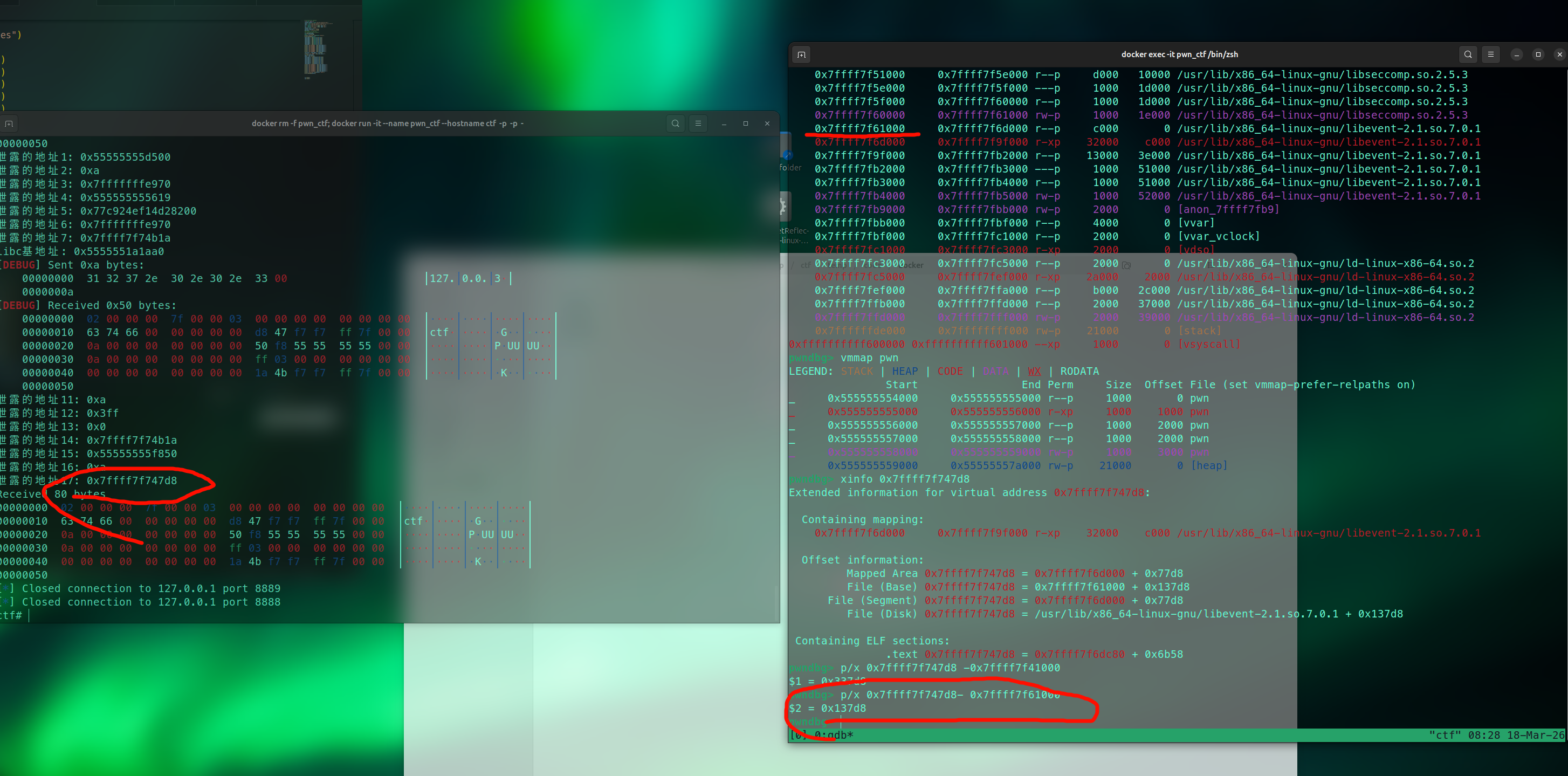The height and width of the screenshot is (776, 1568).
Task: Click the canary value '0x77c924ef14d28200'
Action: [x=138, y=211]
